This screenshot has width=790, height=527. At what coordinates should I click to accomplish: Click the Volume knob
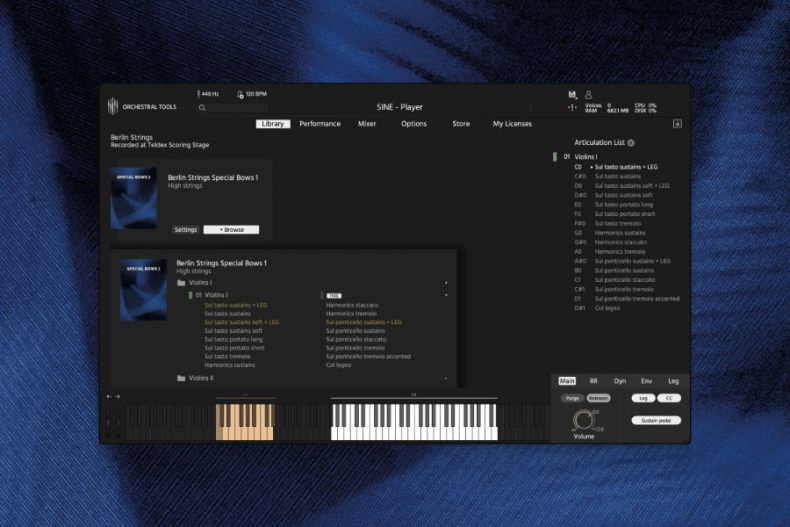583,419
